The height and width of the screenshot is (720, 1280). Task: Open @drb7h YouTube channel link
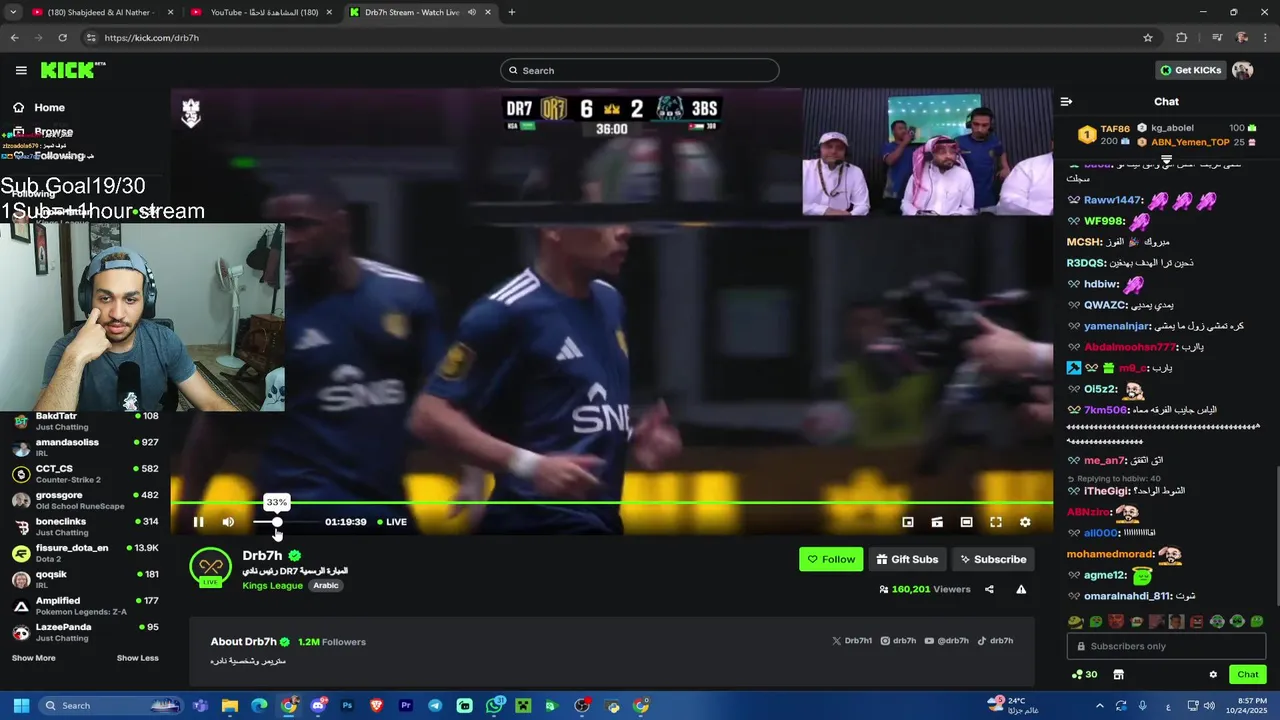tap(946, 641)
